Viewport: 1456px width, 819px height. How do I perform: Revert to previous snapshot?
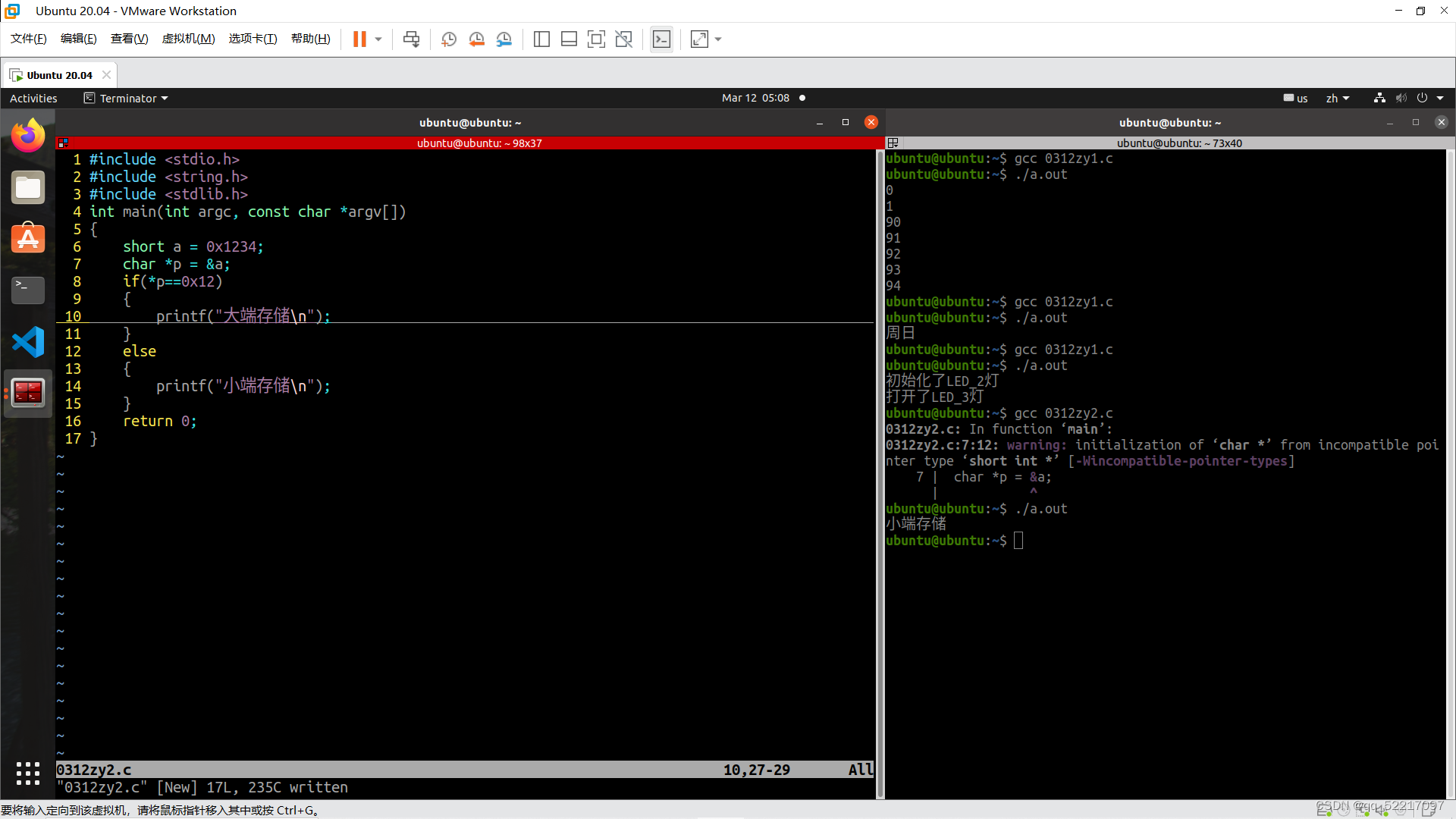(476, 39)
